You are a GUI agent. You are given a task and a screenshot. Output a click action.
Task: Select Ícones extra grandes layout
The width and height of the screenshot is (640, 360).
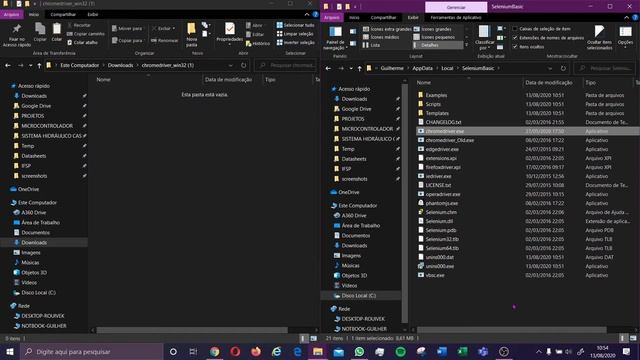coord(387,29)
